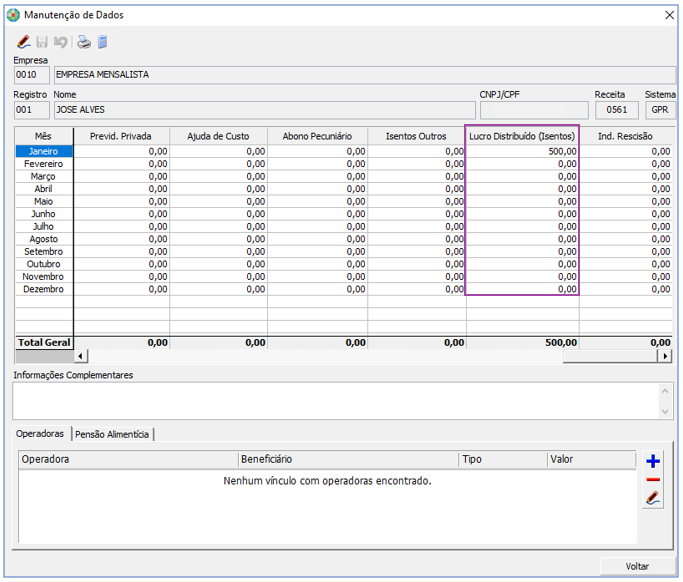Viewport: 683px width, 582px height.
Task: Remove operadora with the red minus icon
Action: click(653, 480)
